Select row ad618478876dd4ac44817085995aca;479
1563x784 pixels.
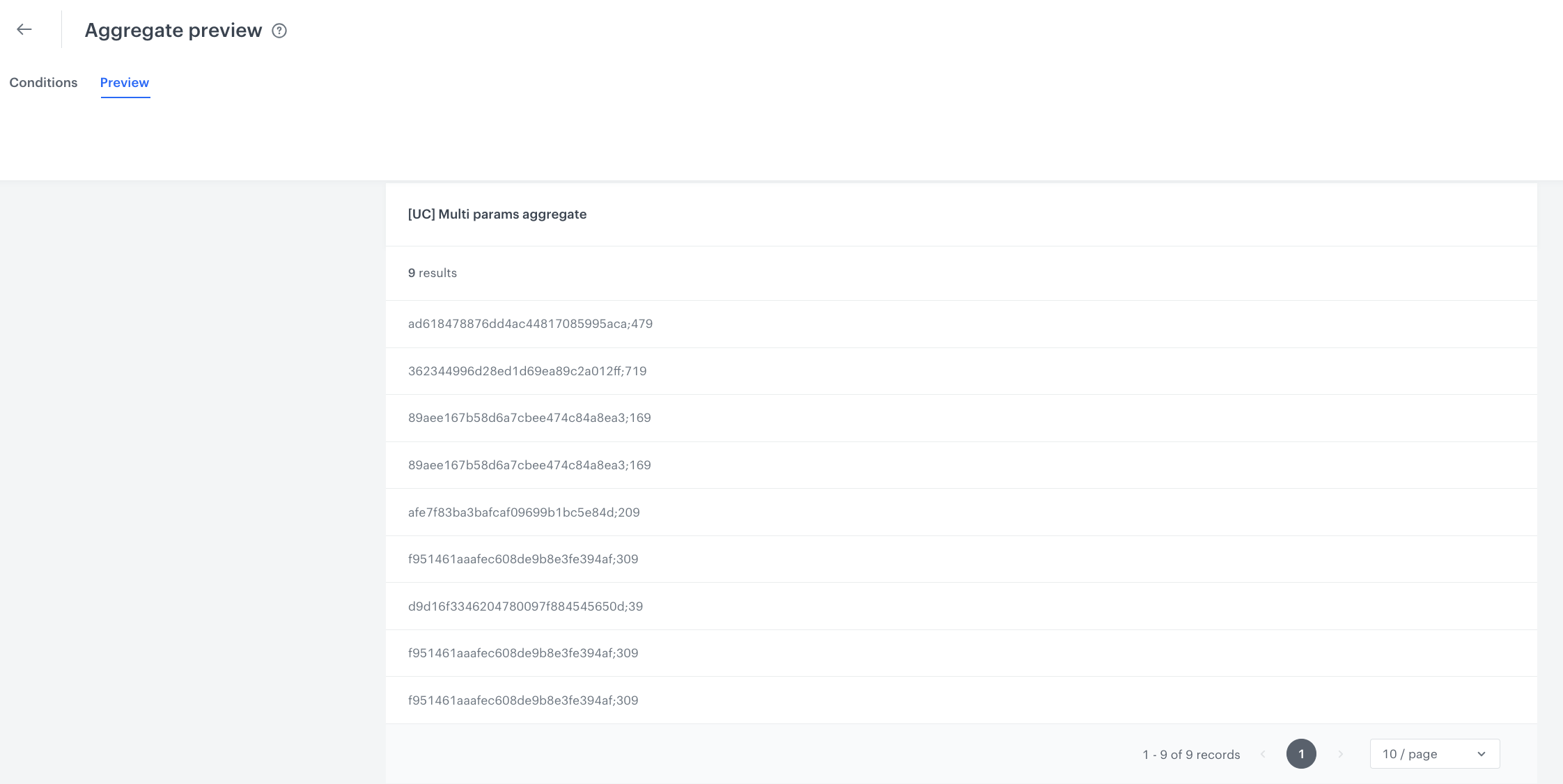click(961, 324)
